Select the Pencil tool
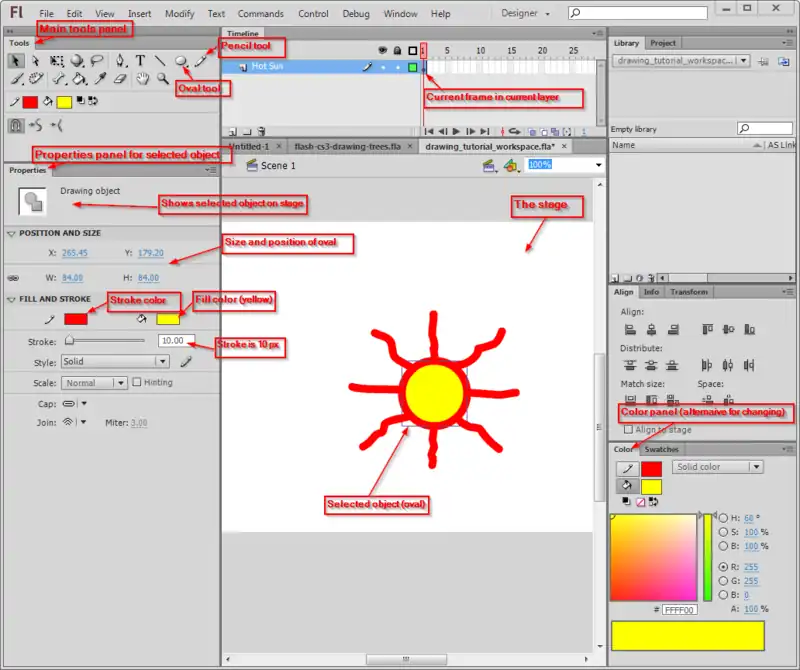This screenshot has height=670, width=800. [200, 61]
